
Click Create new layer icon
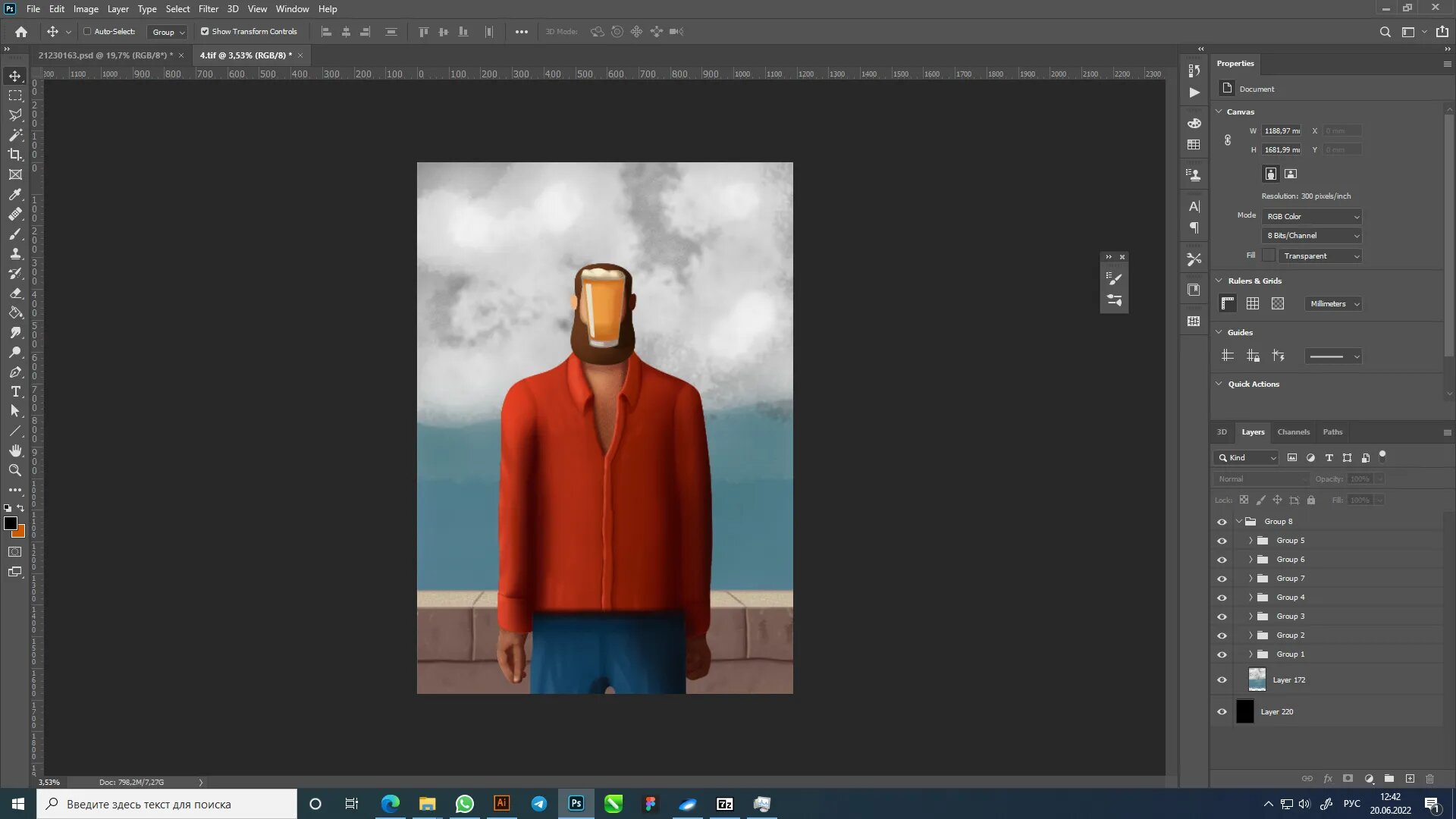1410,779
